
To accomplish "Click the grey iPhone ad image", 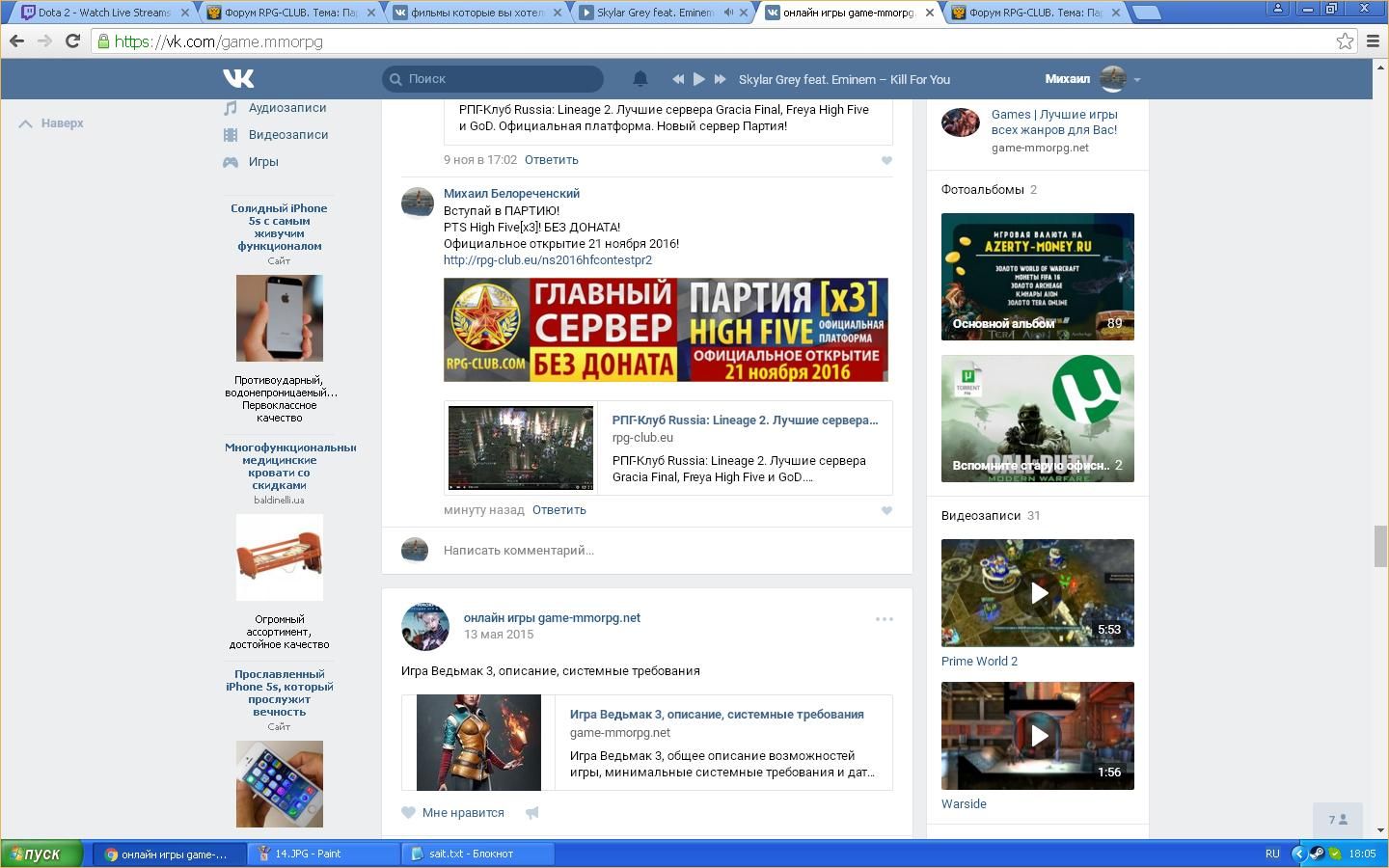I will (280, 318).
